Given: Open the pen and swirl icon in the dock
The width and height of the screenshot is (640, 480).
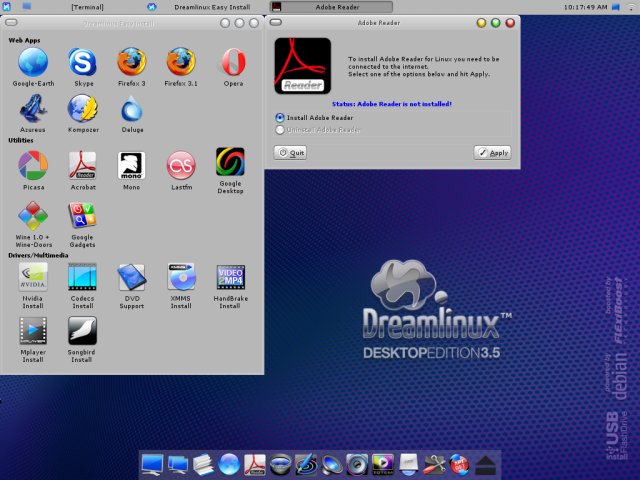Looking at the screenshot, I should (306, 464).
